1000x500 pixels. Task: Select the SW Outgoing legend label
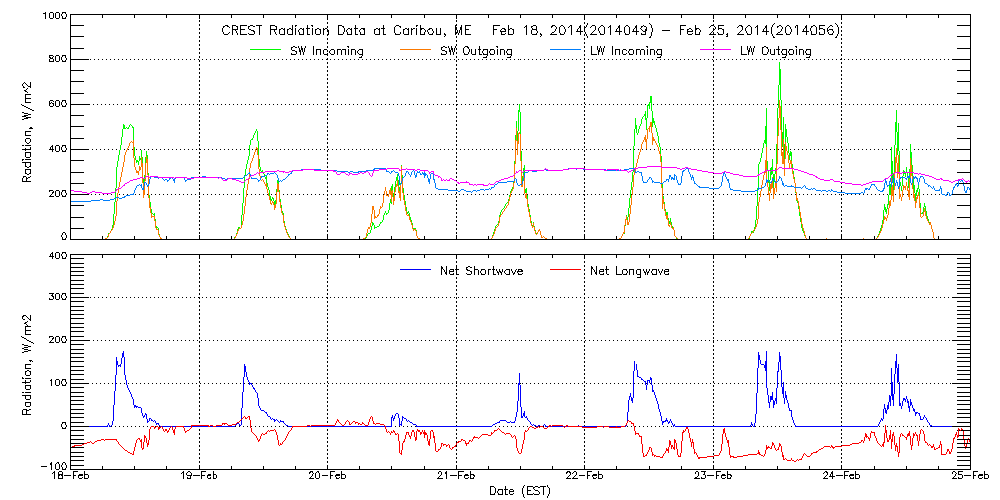pyautogui.click(x=478, y=51)
